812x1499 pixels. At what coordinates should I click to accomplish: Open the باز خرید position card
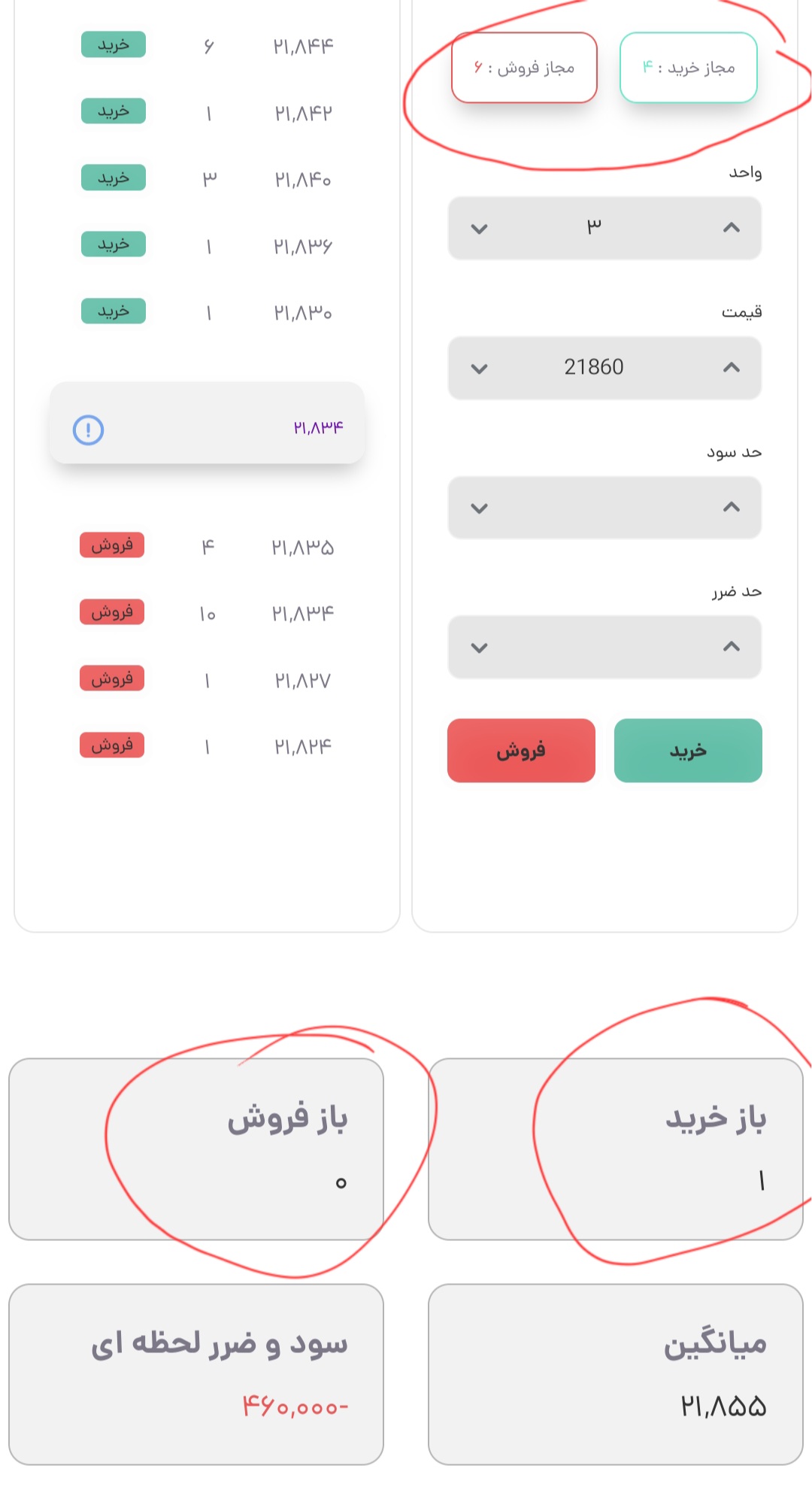[x=615, y=1149]
